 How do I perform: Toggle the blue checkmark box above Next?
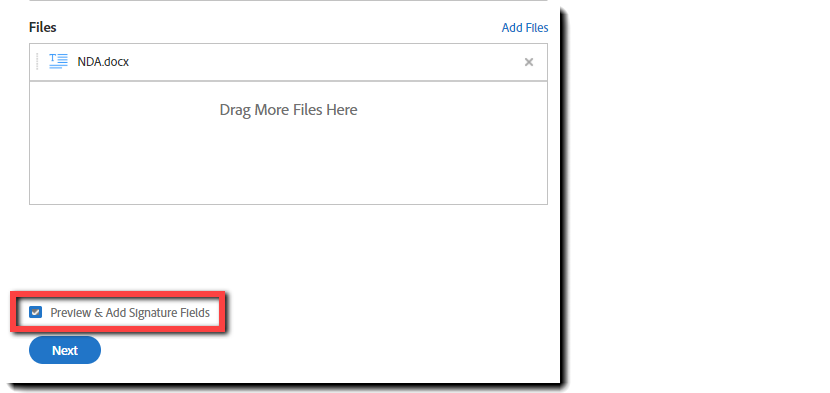tap(35, 312)
